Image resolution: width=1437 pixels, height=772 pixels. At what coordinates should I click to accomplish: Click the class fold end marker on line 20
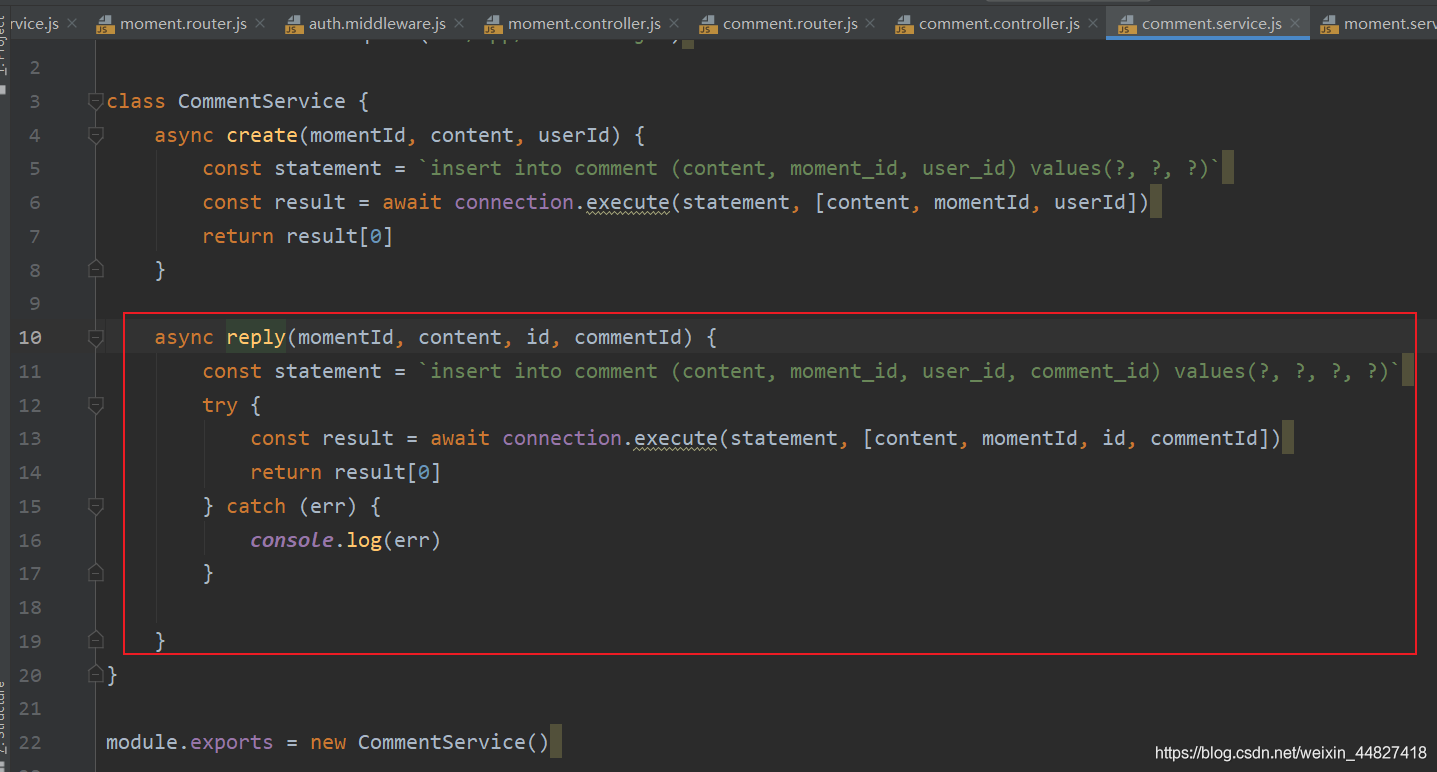(95, 674)
